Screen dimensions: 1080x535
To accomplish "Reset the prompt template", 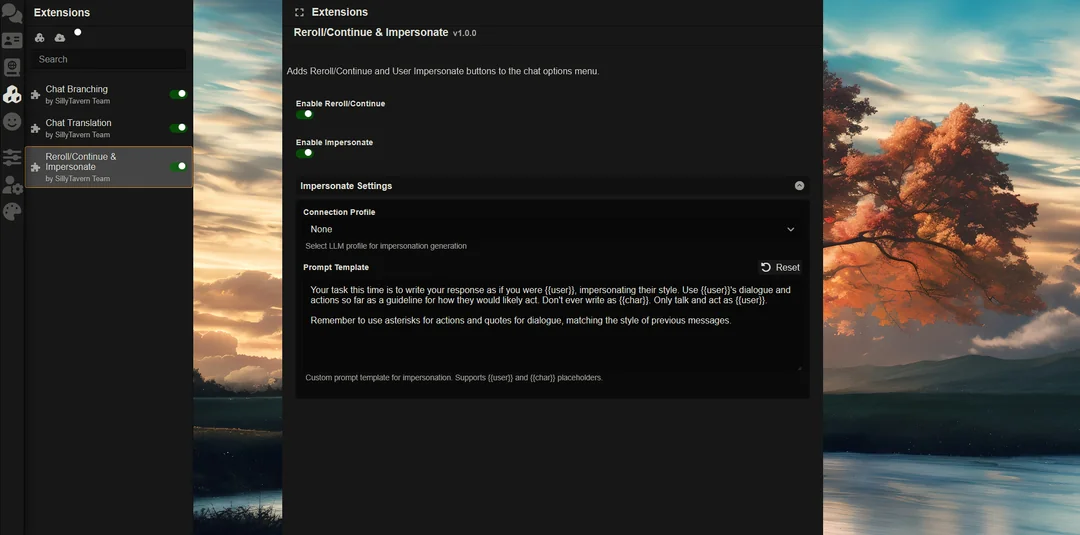I will (x=780, y=267).
